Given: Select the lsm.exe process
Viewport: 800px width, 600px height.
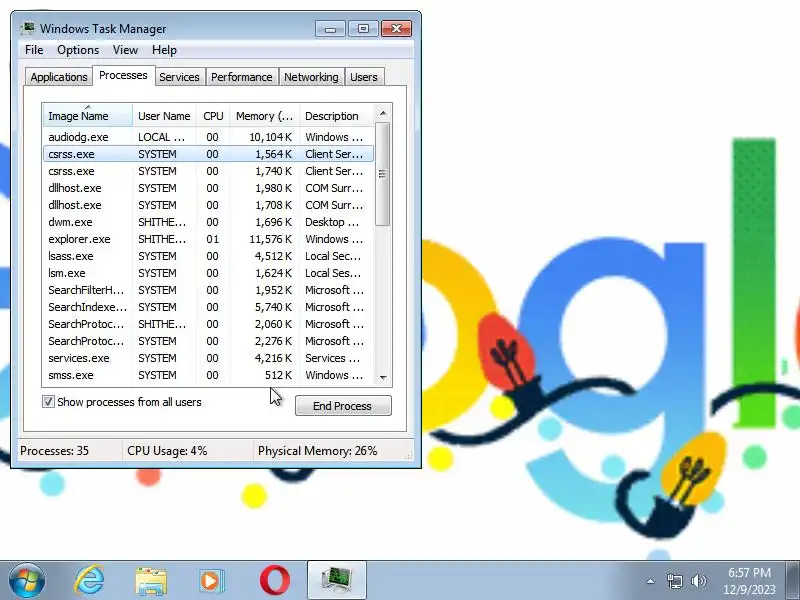Looking at the screenshot, I should [x=208, y=273].
